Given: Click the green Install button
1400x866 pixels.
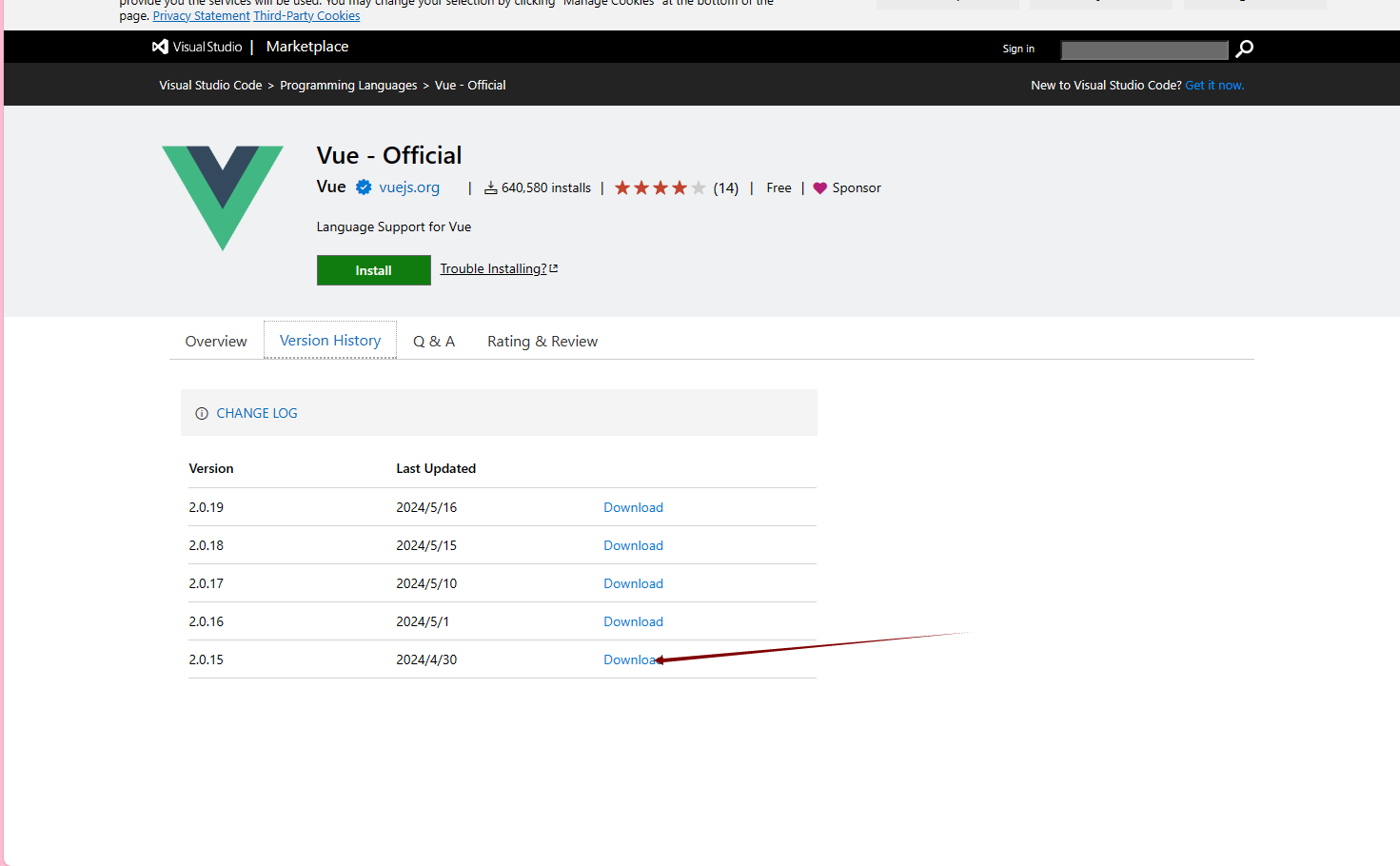Looking at the screenshot, I should tap(373, 270).
